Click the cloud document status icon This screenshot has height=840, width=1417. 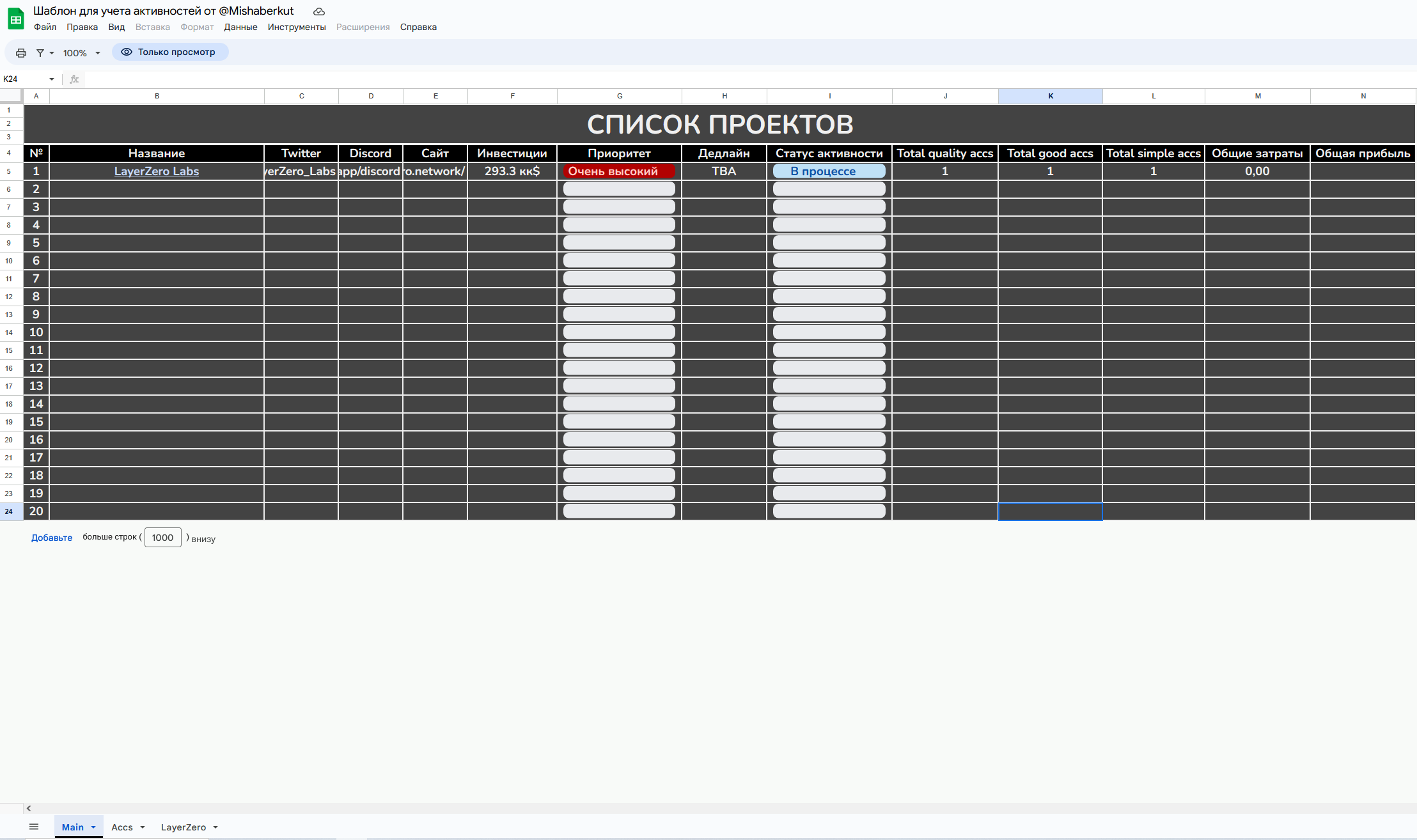coord(319,12)
